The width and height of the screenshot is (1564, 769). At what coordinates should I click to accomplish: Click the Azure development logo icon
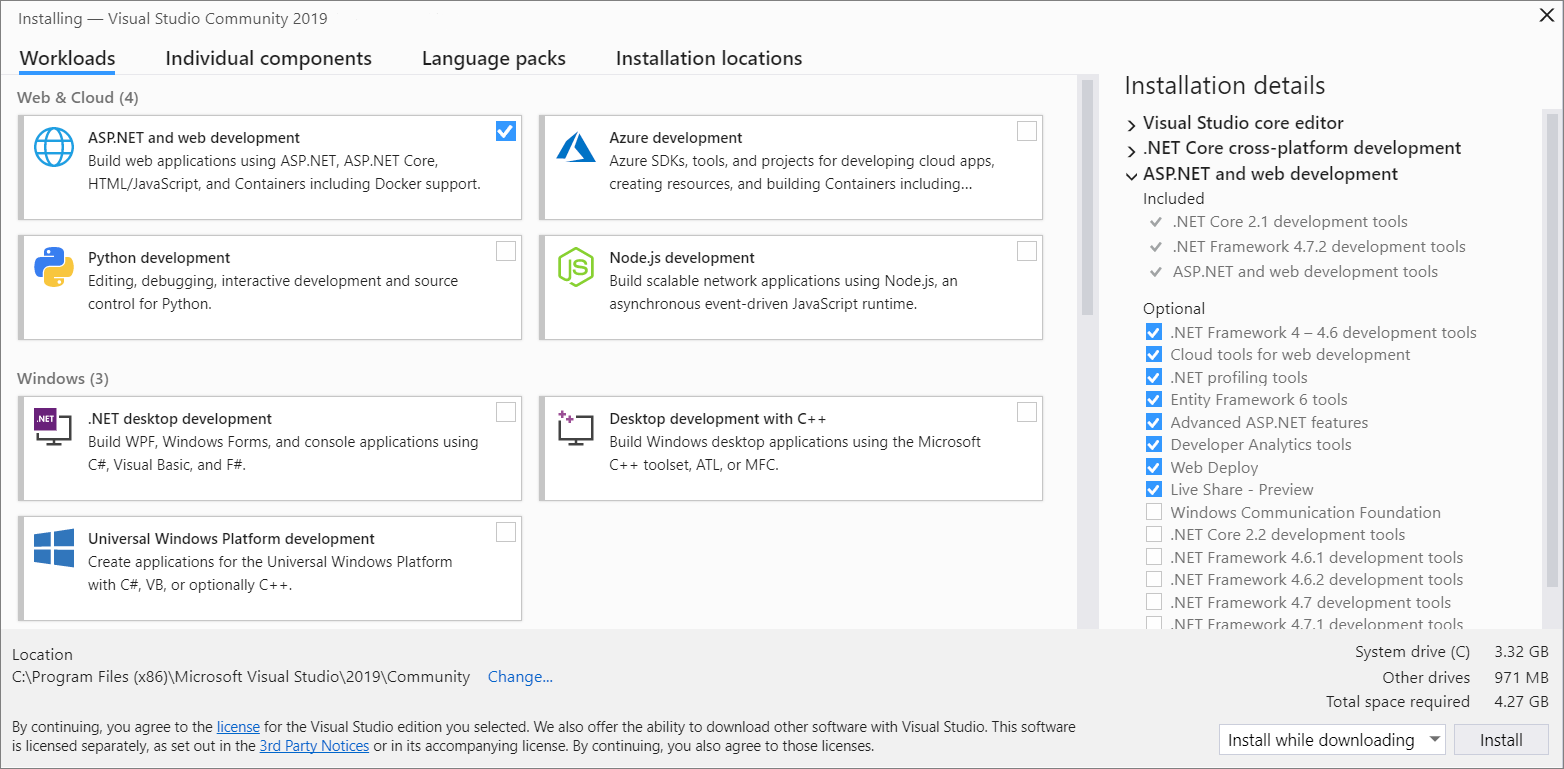(x=576, y=147)
